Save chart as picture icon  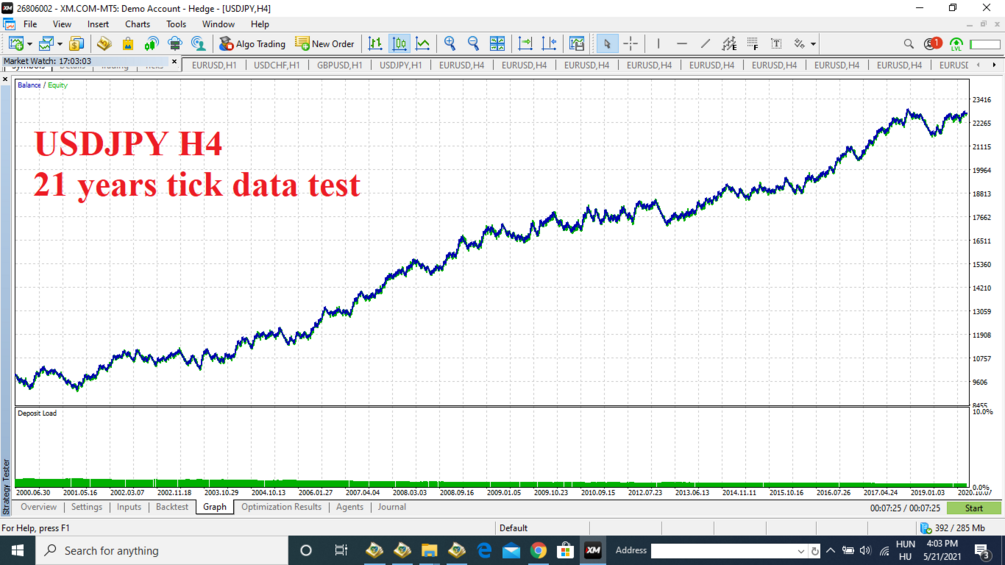(577, 44)
